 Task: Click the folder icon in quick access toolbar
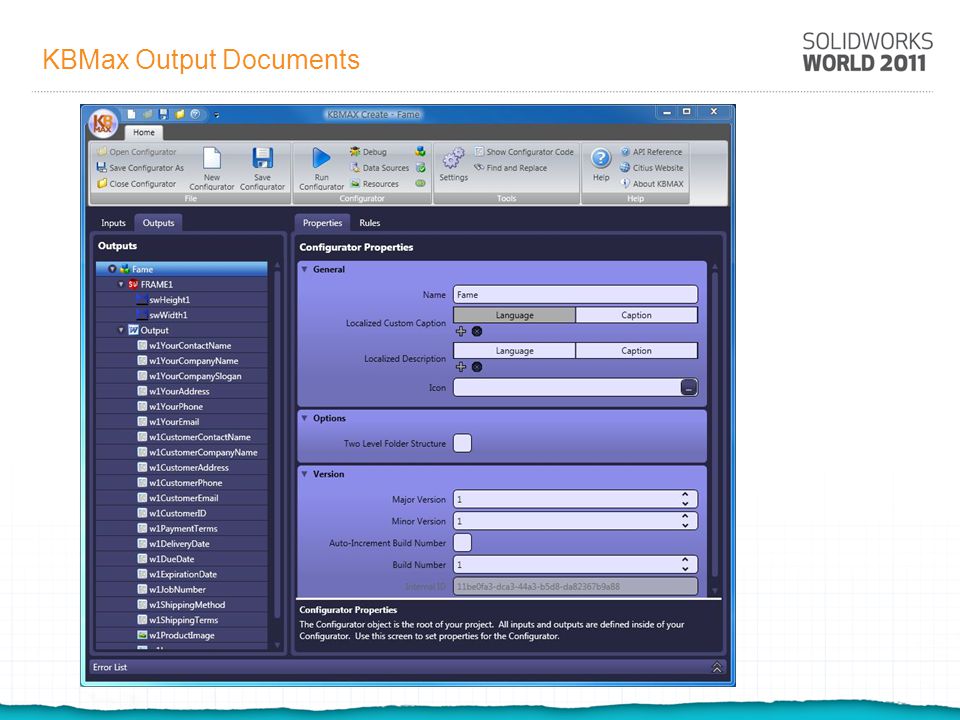(x=179, y=114)
